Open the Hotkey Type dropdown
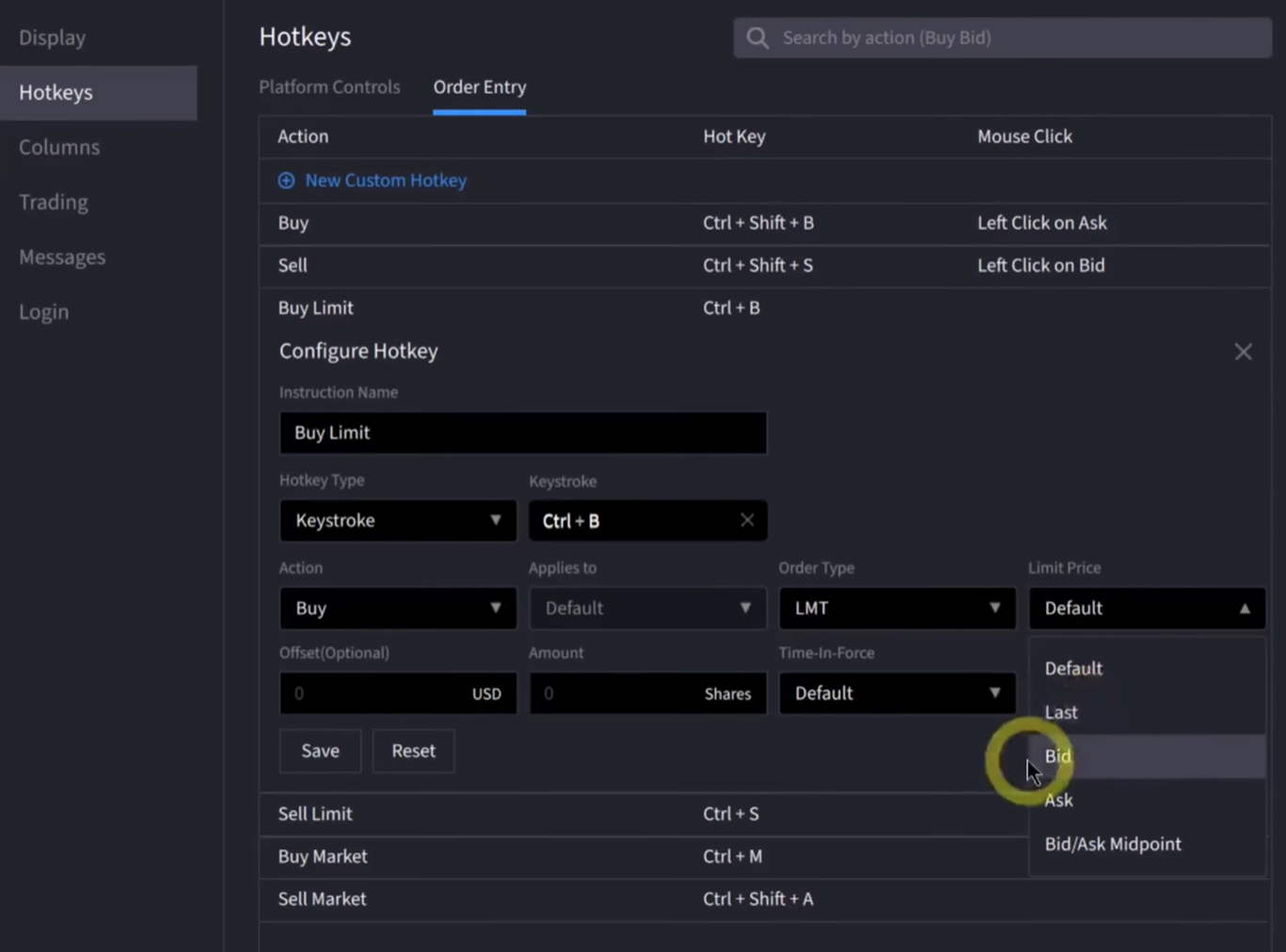1286x952 pixels. [397, 520]
